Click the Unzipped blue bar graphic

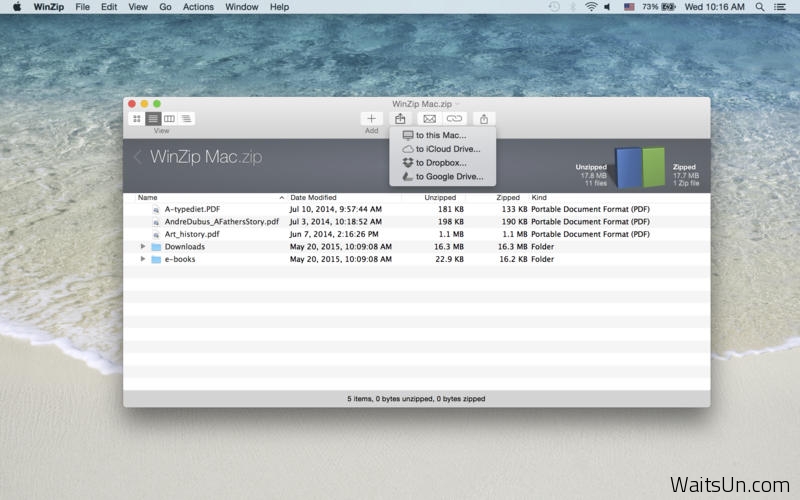pyautogui.click(x=629, y=167)
